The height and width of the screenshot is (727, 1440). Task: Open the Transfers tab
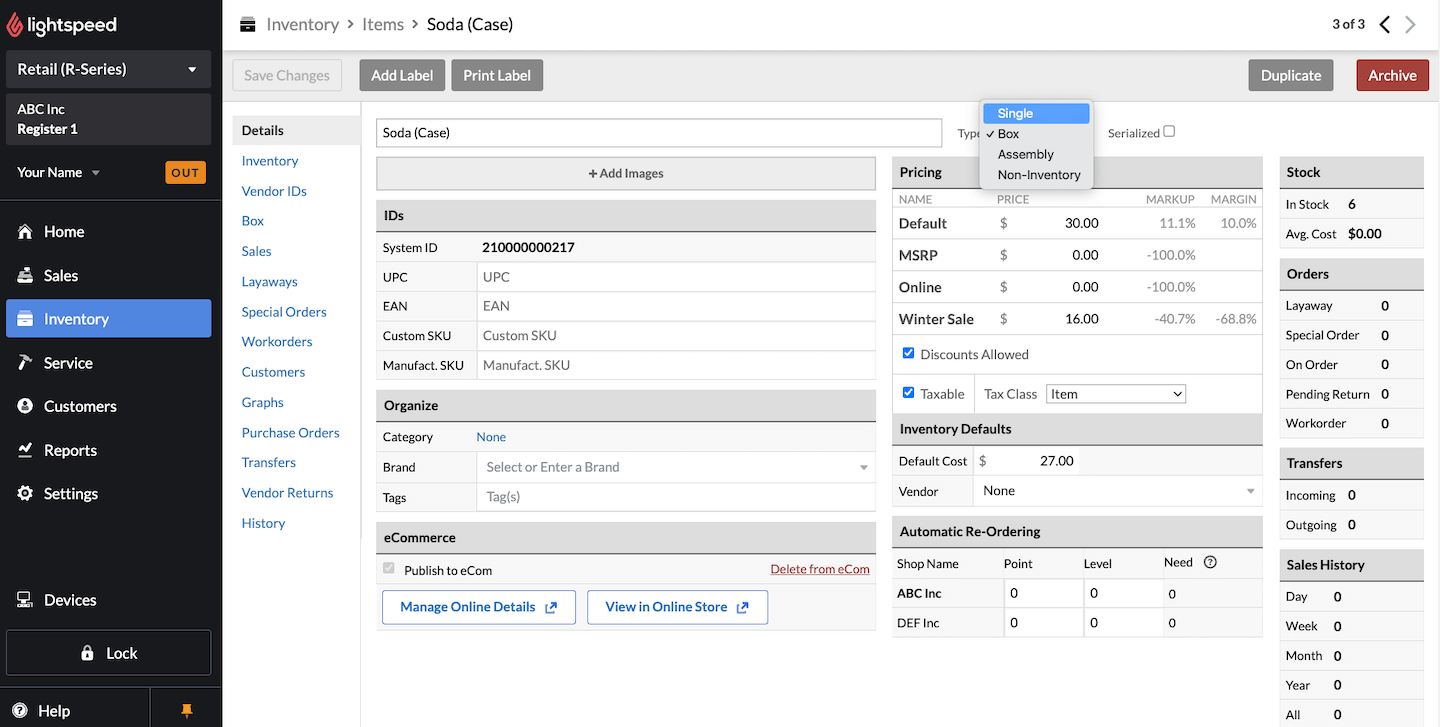pos(268,463)
